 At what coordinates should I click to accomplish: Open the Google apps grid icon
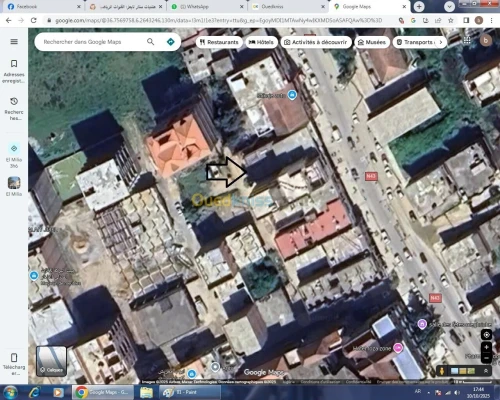(x=467, y=40)
